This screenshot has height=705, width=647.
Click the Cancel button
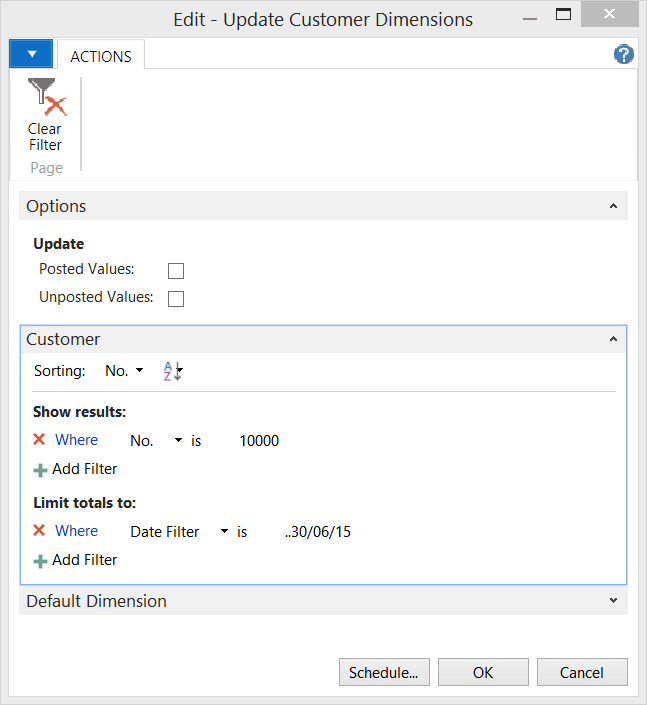coord(582,672)
